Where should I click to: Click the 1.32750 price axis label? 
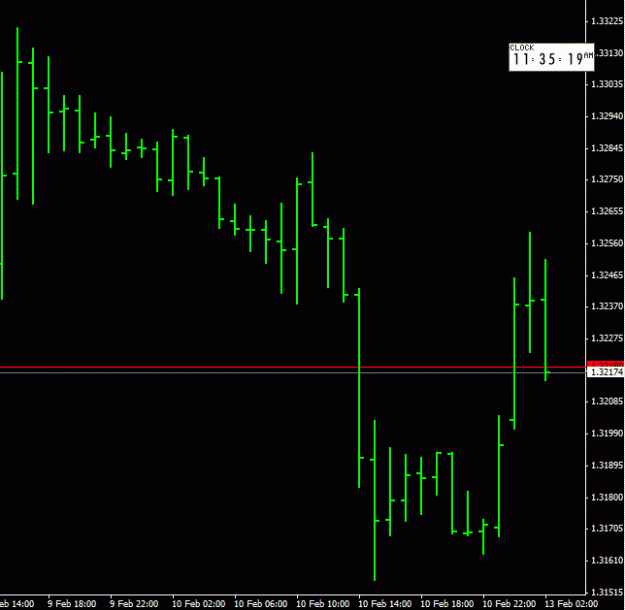(x=607, y=179)
